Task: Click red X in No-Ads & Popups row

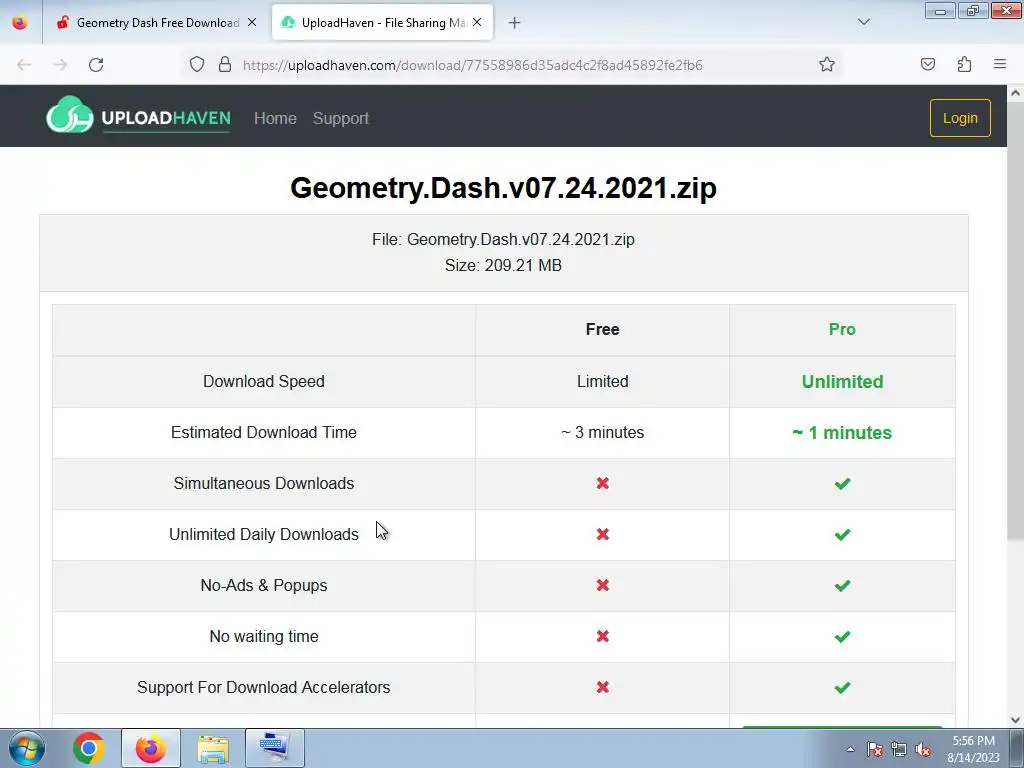Action: click(x=603, y=585)
